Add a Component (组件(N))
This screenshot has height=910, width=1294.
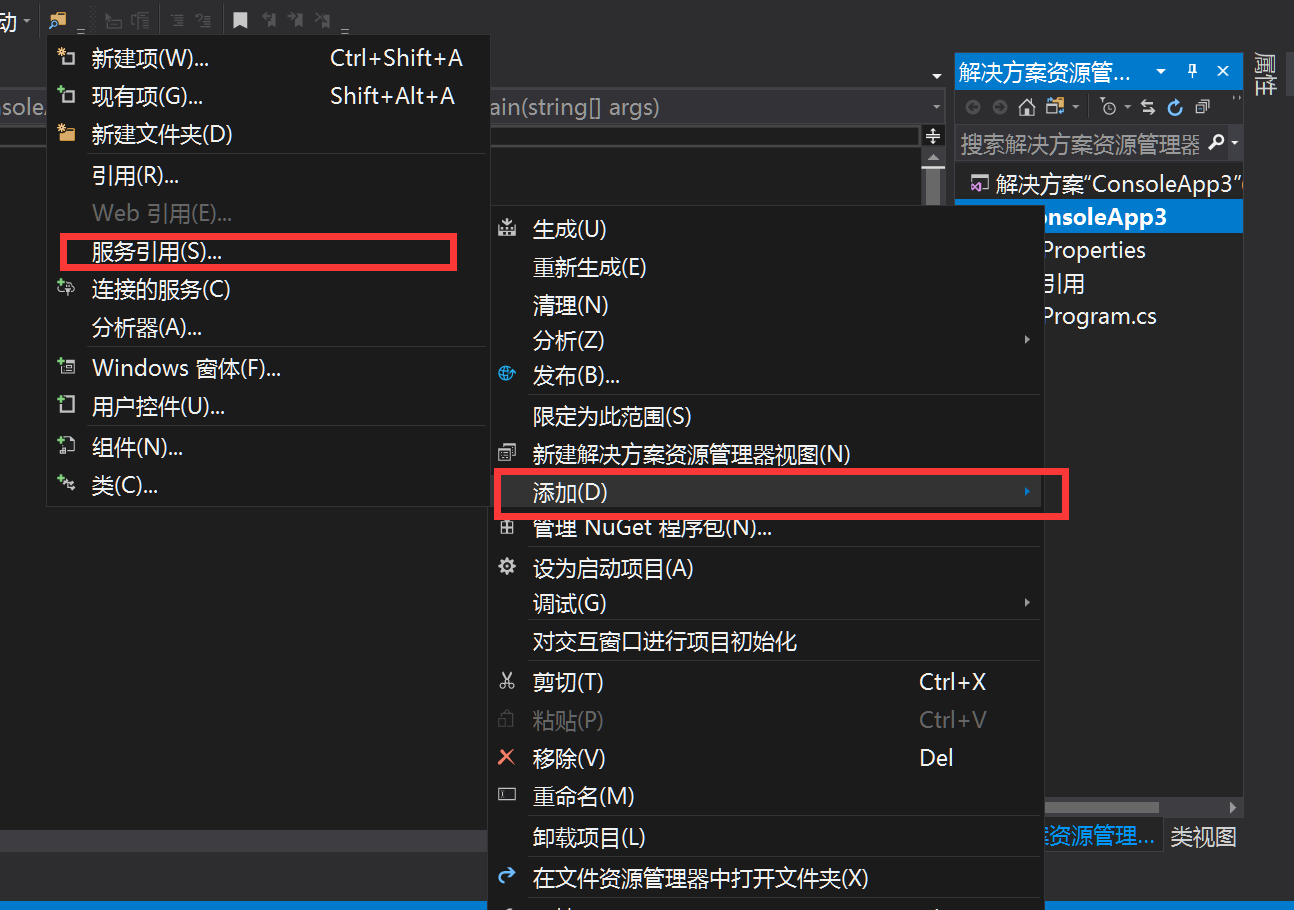tap(268, 448)
